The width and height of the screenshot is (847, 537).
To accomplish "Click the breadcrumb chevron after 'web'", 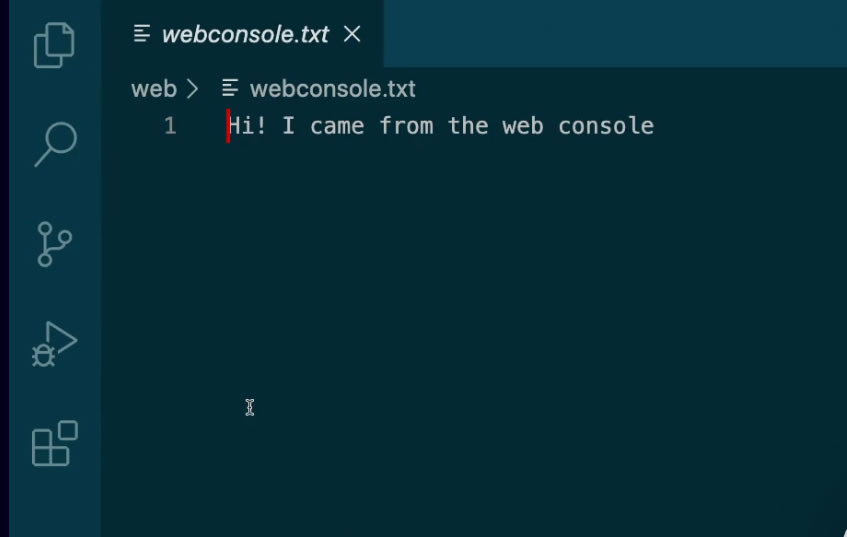I will pyautogui.click(x=193, y=89).
